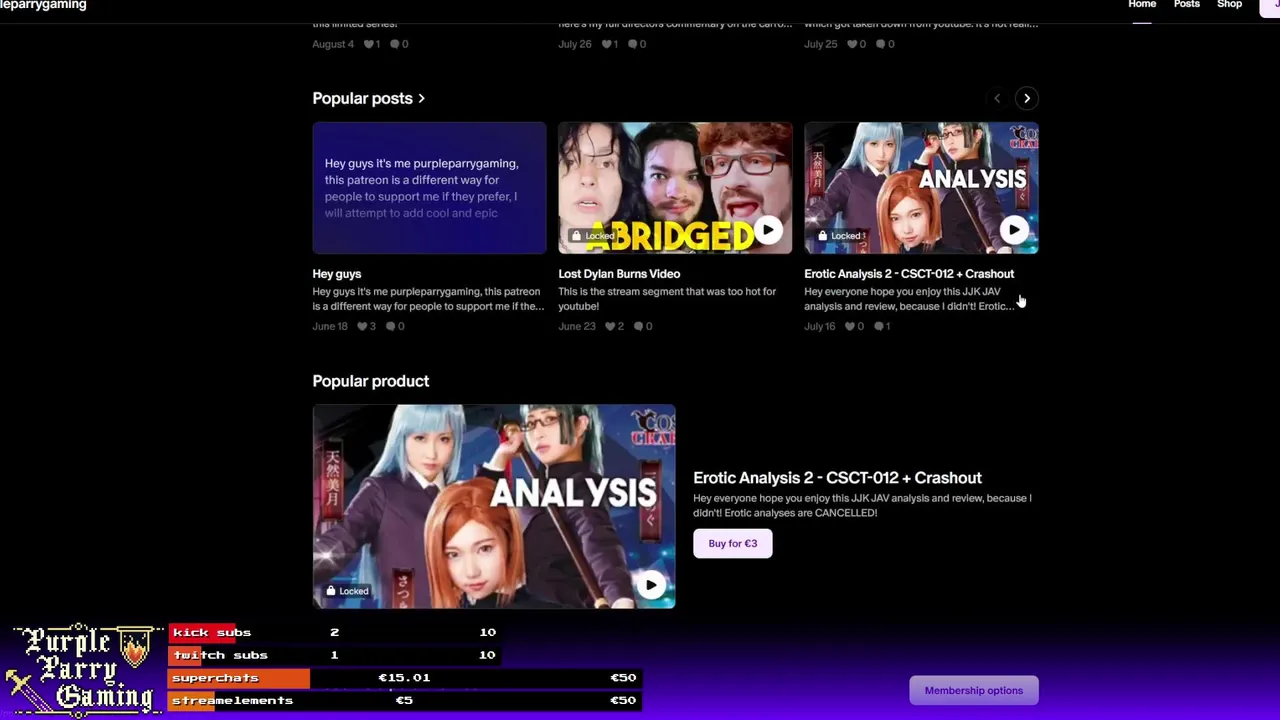Click heart icon on August 4 post
Viewport: 1280px width, 720px height.
click(369, 44)
